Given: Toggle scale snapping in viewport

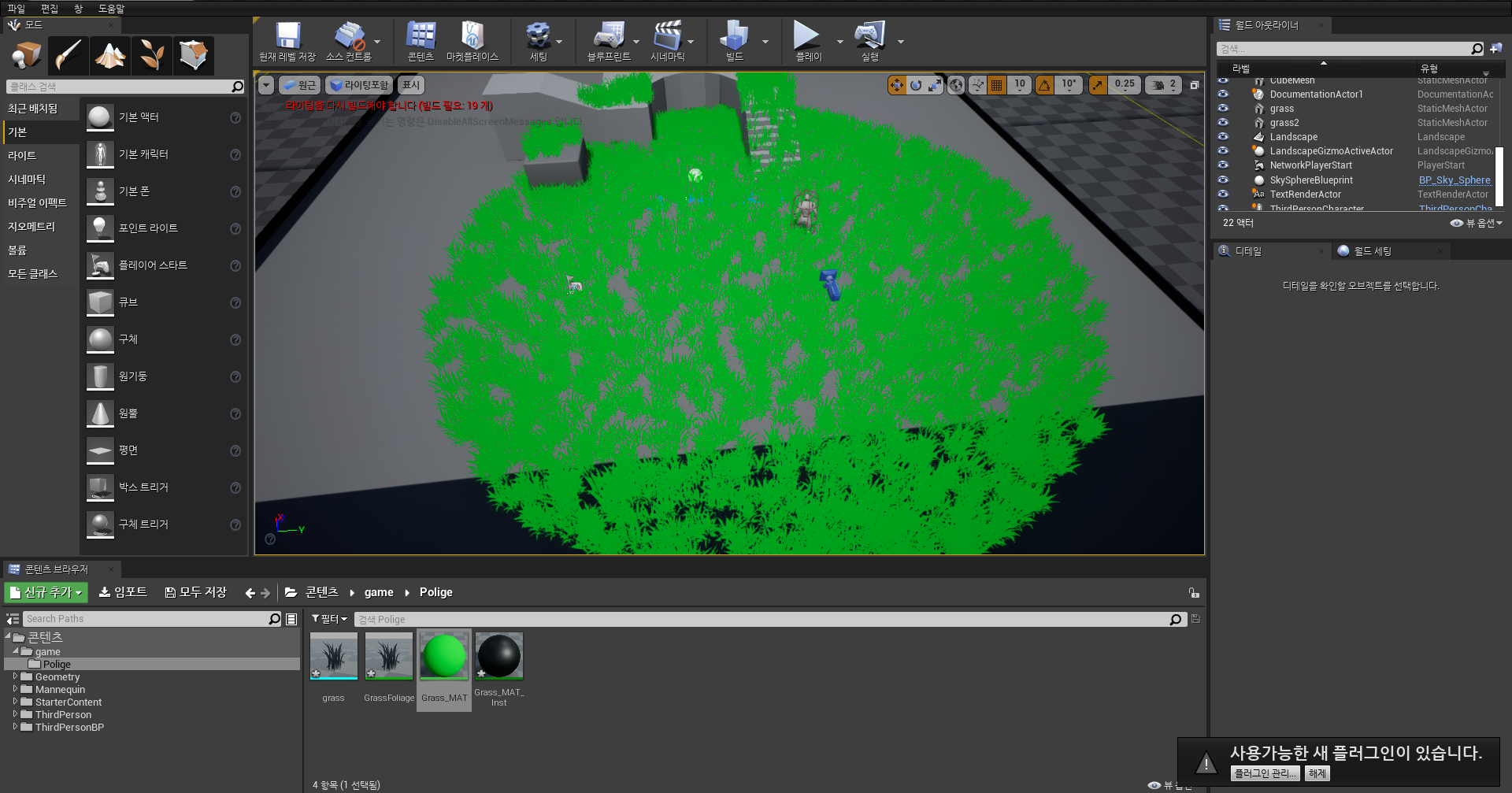Looking at the screenshot, I should 1098,85.
